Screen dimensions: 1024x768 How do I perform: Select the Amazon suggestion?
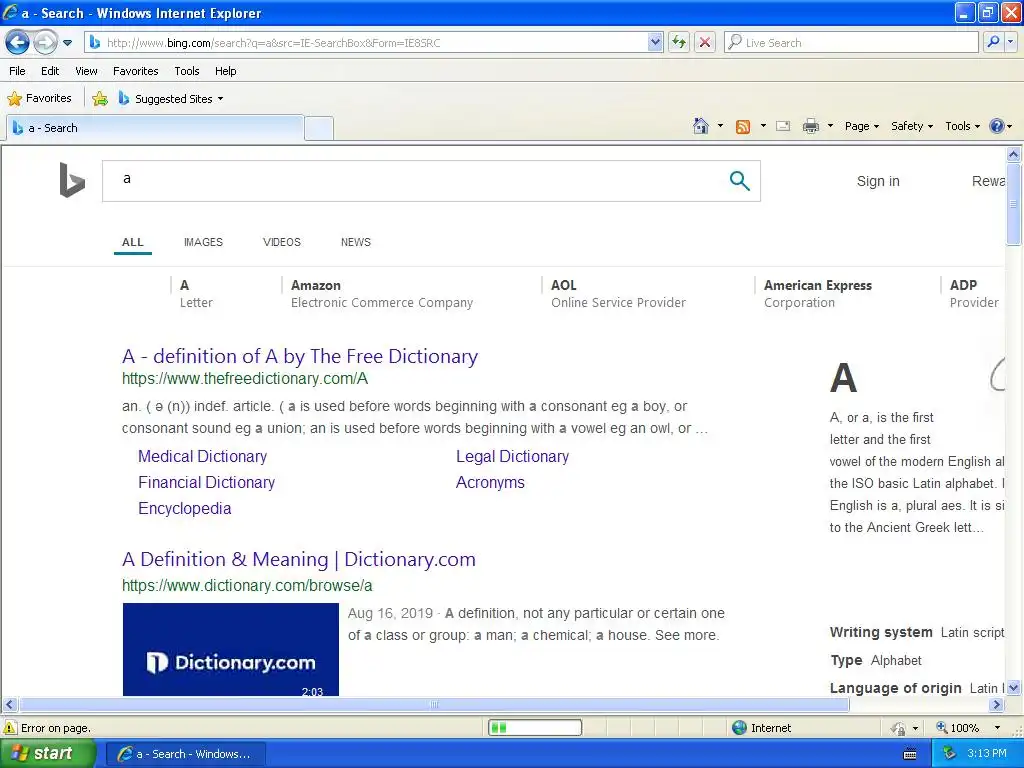[x=381, y=293]
